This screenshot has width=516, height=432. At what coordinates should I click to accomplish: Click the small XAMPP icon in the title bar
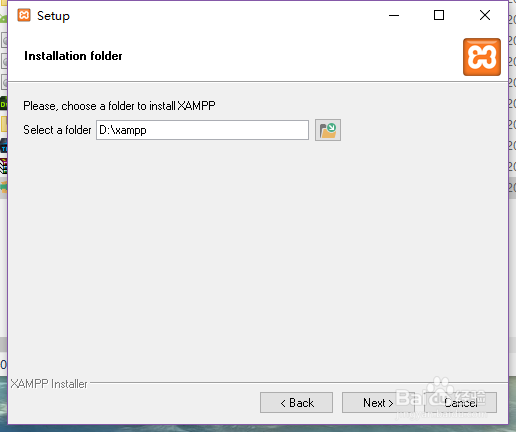tap(24, 15)
